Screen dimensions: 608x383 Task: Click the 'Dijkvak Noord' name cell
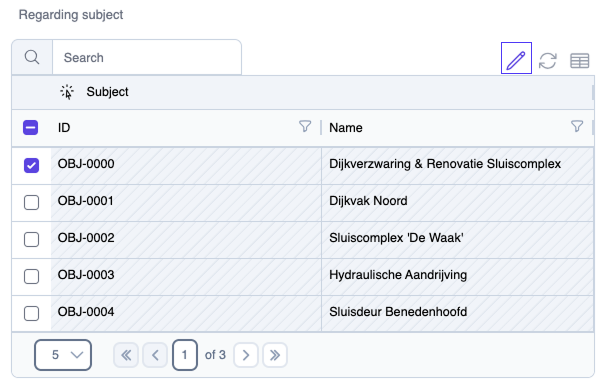[458, 202]
